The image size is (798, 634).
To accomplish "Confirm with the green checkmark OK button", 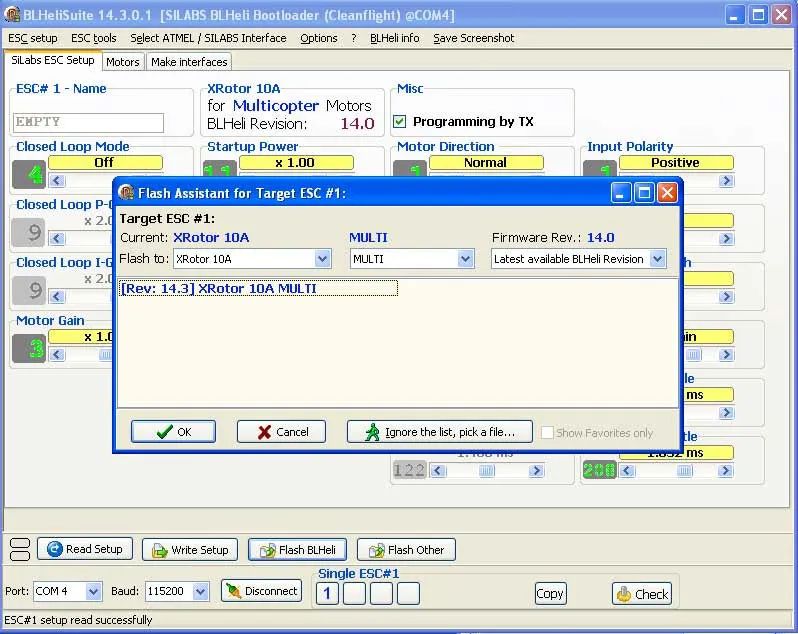I will click(173, 432).
